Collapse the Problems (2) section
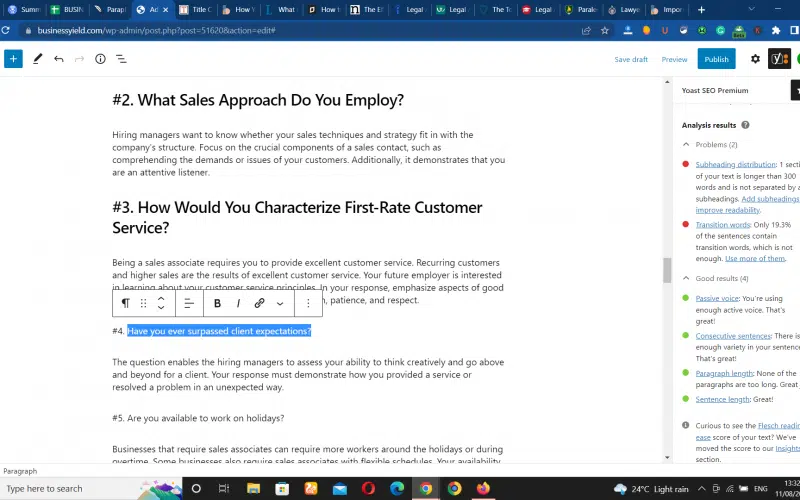This screenshot has width=800, height=500. [686, 145]
